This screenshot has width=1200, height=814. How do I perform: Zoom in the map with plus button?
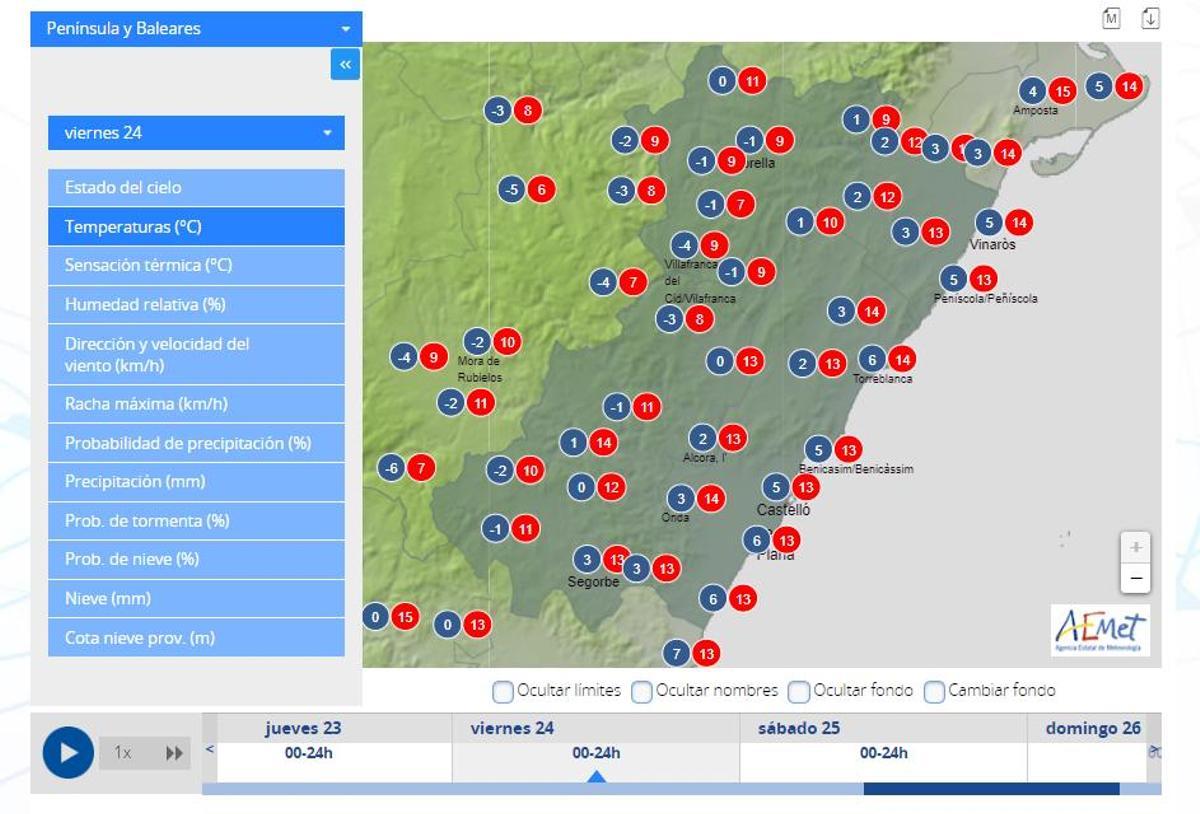click(1135, 548)
